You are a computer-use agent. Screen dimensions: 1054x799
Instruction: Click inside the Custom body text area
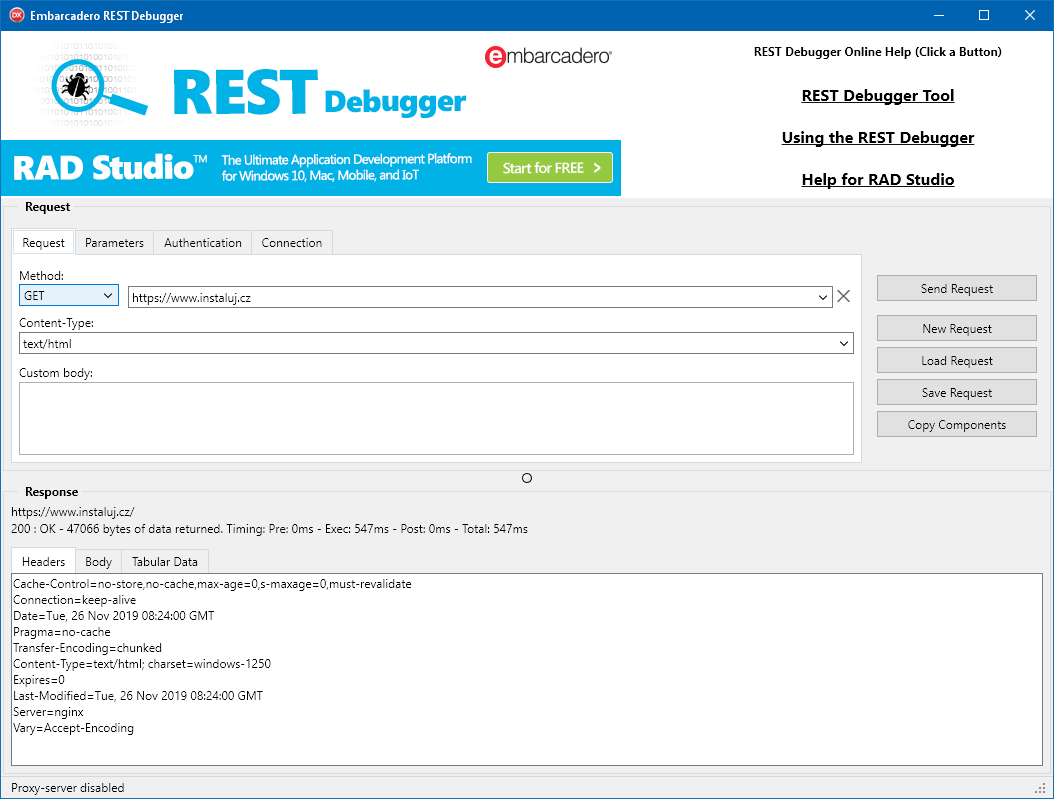[436, 418]
